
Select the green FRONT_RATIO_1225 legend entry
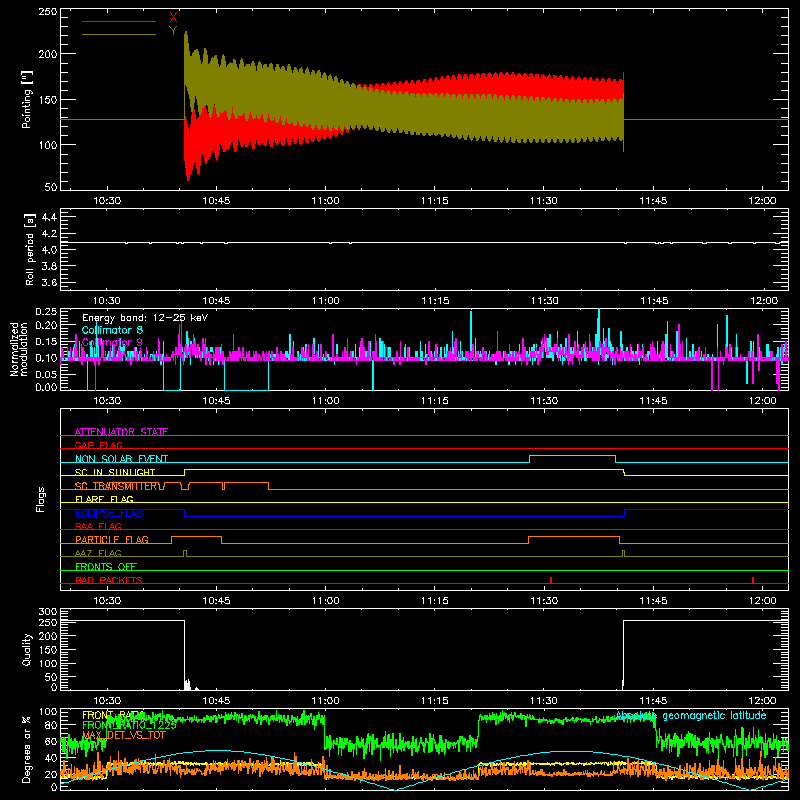(x=129, y=725)
